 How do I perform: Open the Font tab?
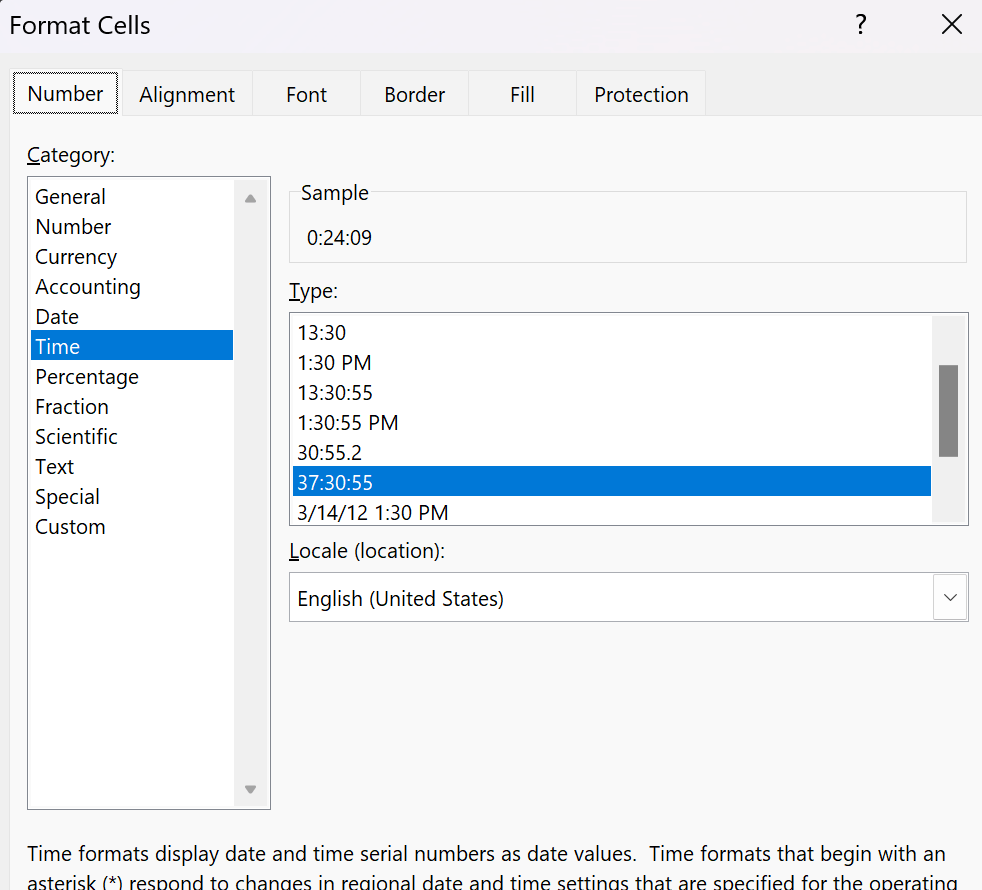pyautogui.click(x=306, y=95)
